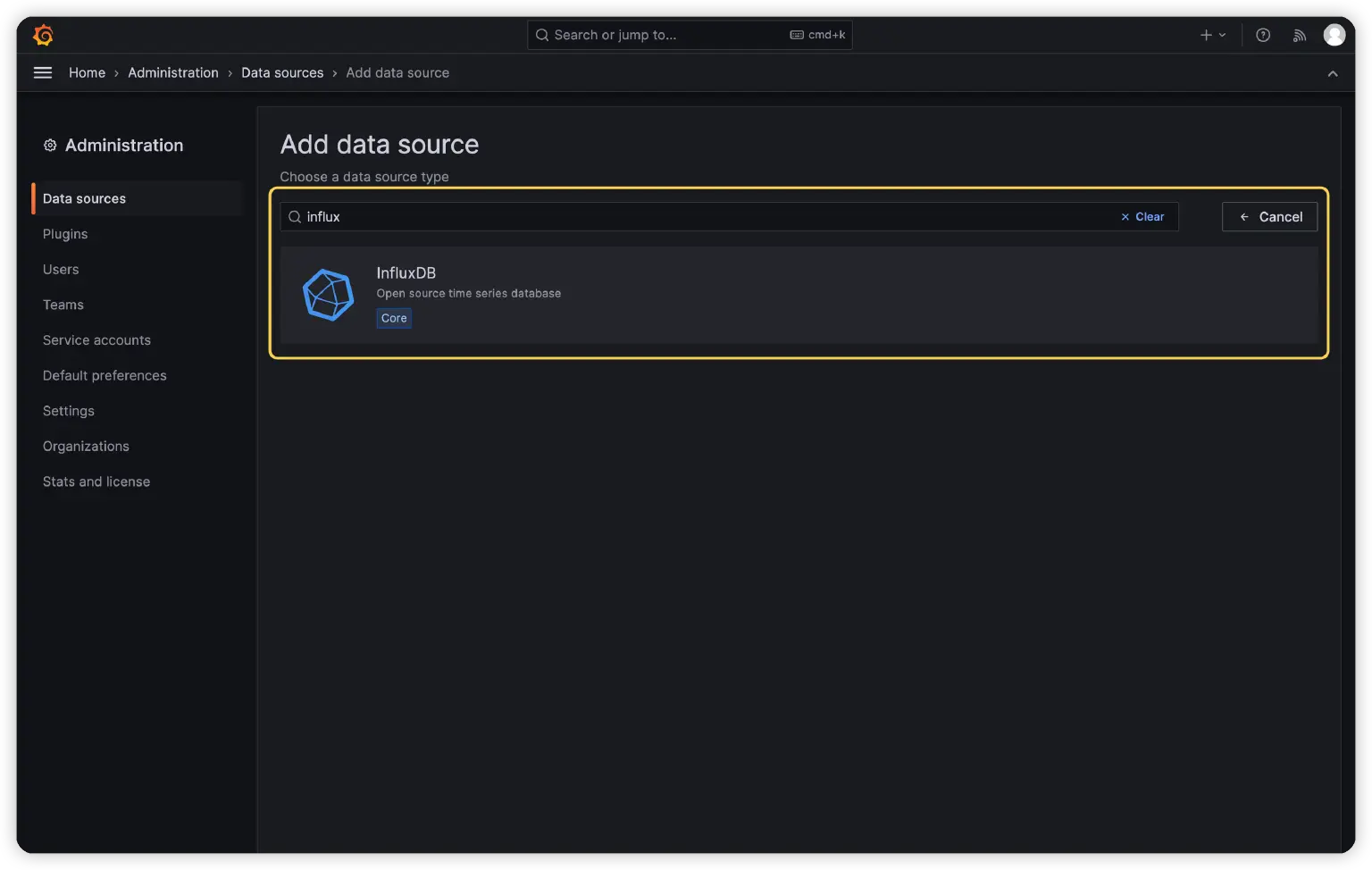Click the magnifier icon in filter box
The height and width of the screenshot is (870, 1372).
295,217
